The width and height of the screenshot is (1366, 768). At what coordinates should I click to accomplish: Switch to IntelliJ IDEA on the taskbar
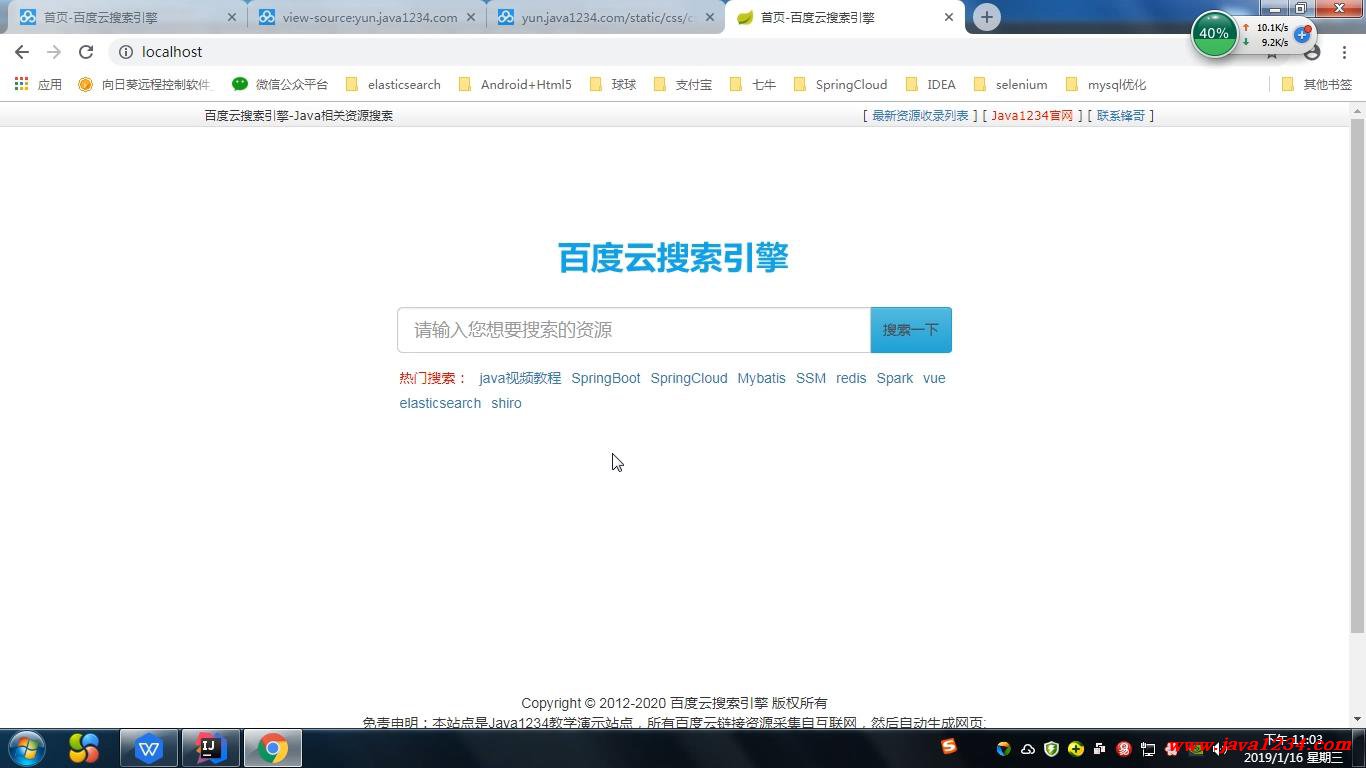point(211,748)
